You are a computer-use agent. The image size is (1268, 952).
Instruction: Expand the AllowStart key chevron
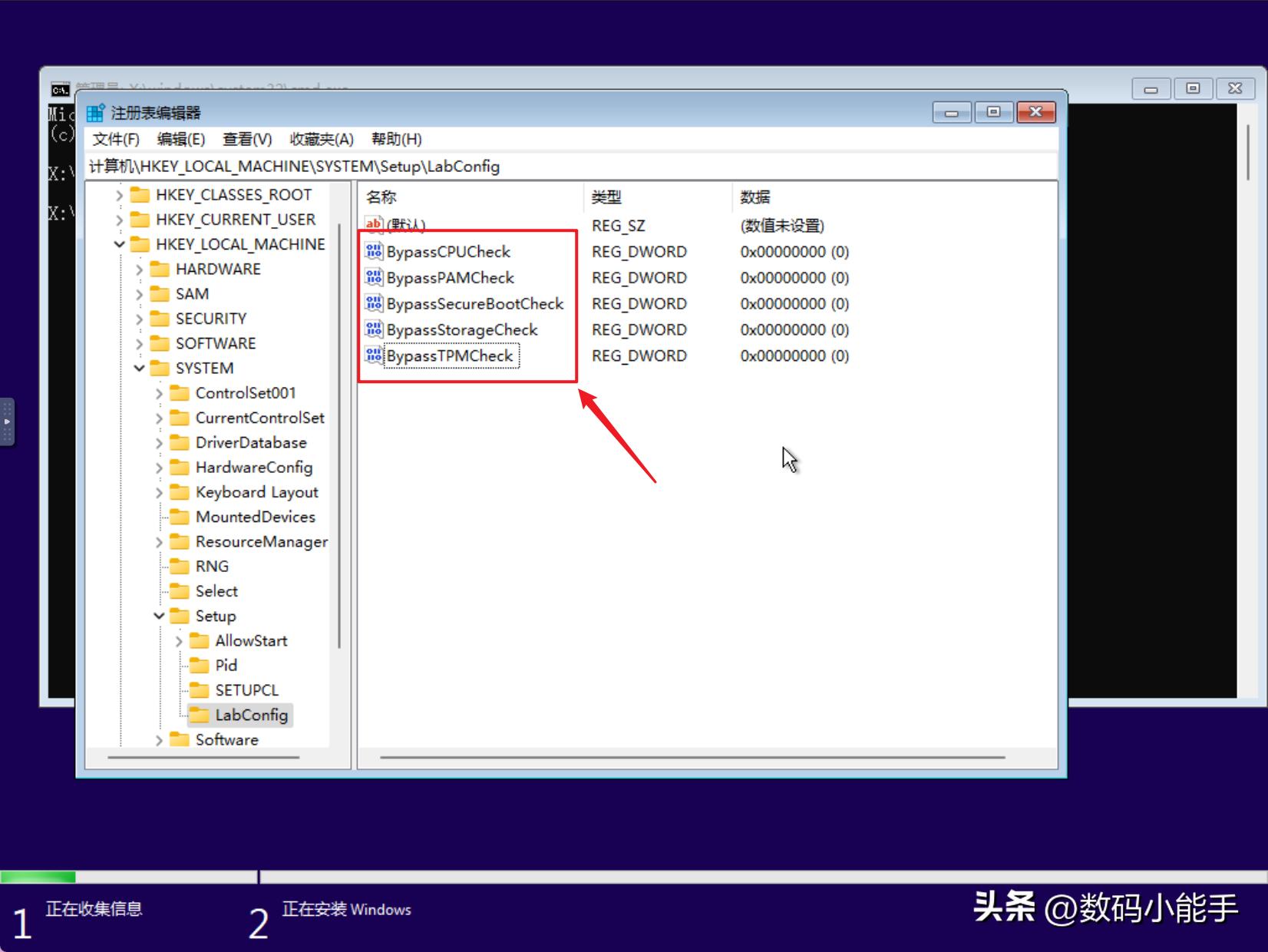click(x=179, y=640)
